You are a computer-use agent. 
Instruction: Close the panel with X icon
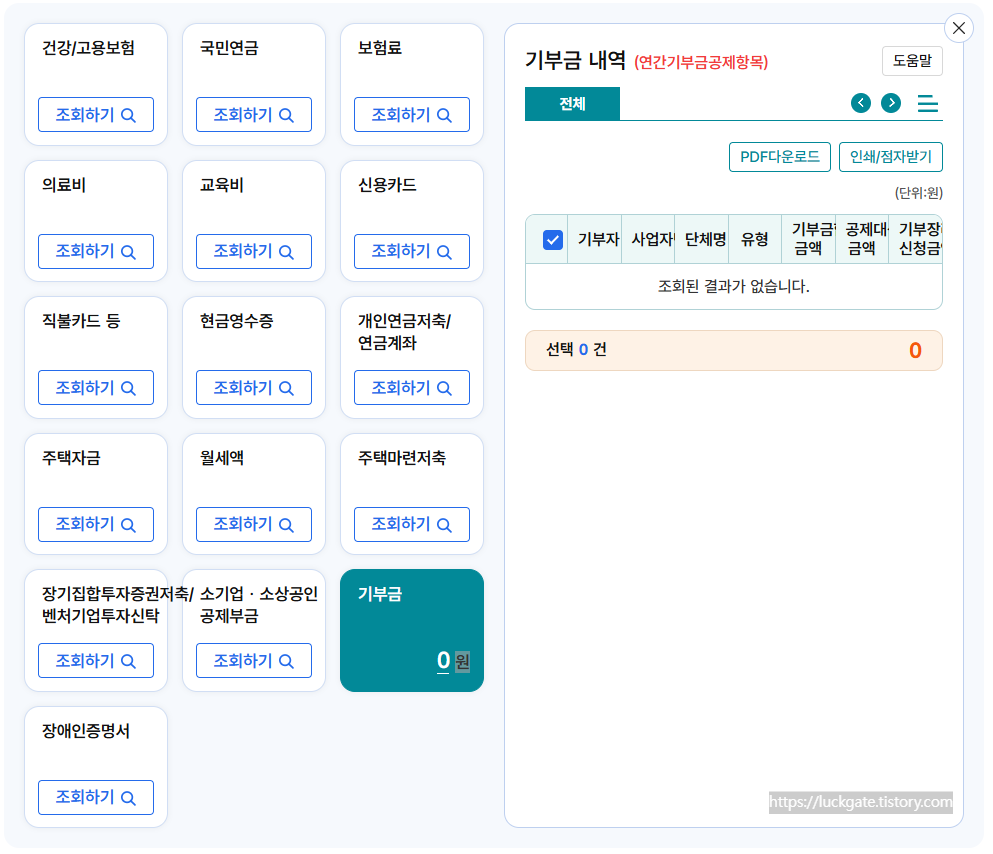click(x=959, y=28)
